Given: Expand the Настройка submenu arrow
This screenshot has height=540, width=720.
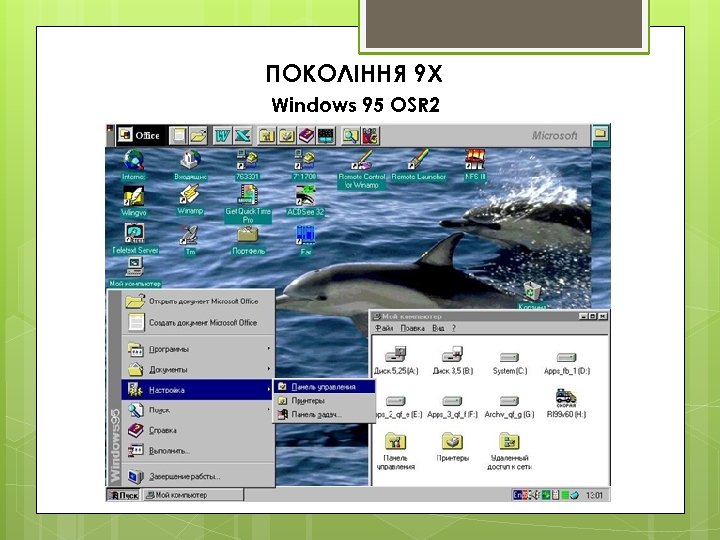Looking at the screenshot, I should [269, 390].
